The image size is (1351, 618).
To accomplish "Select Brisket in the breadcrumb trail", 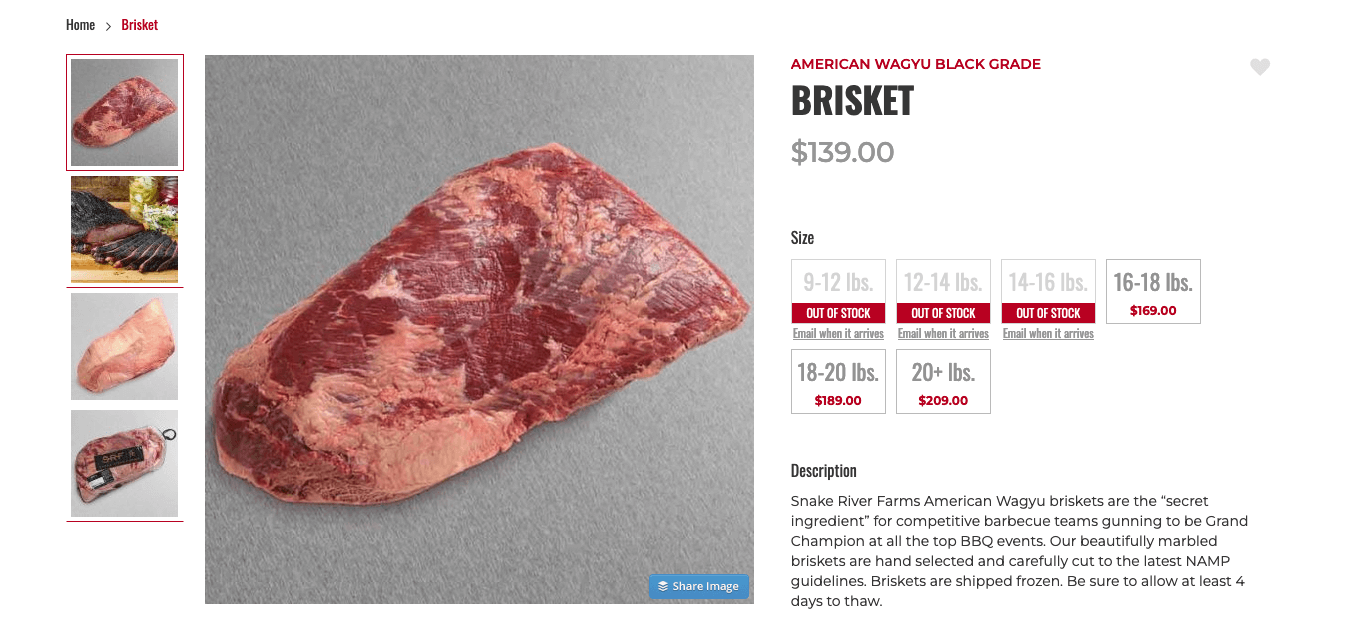I will pyautogui.click(x=139, y=24).
